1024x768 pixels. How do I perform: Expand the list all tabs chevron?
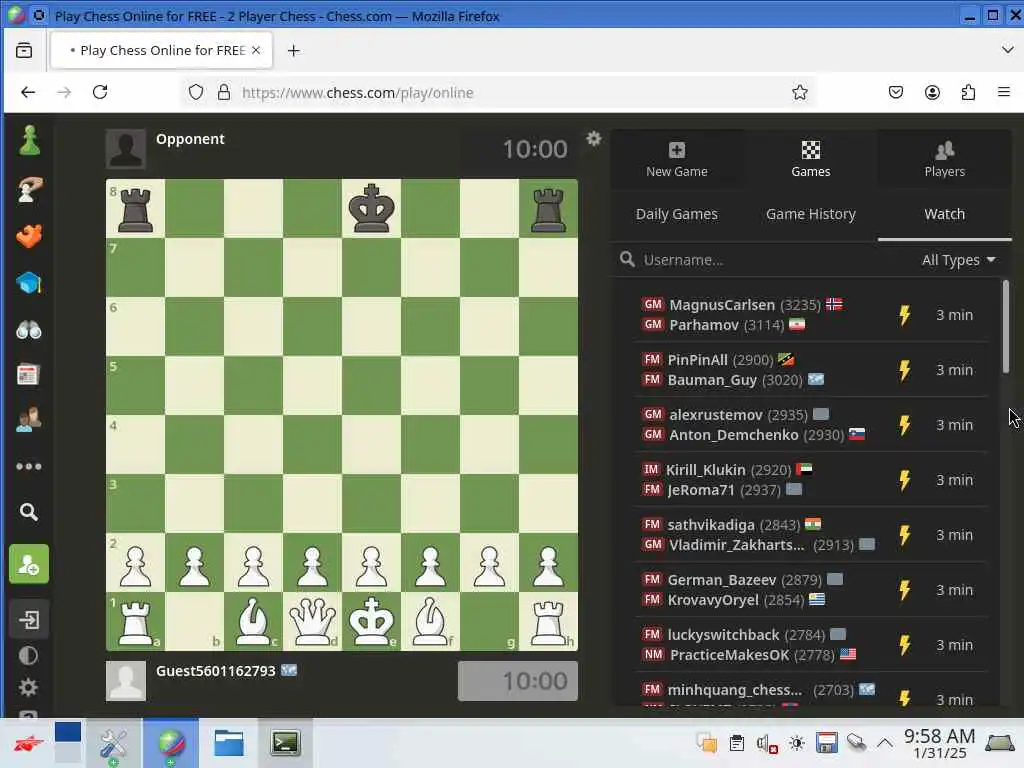[1007, 50]
